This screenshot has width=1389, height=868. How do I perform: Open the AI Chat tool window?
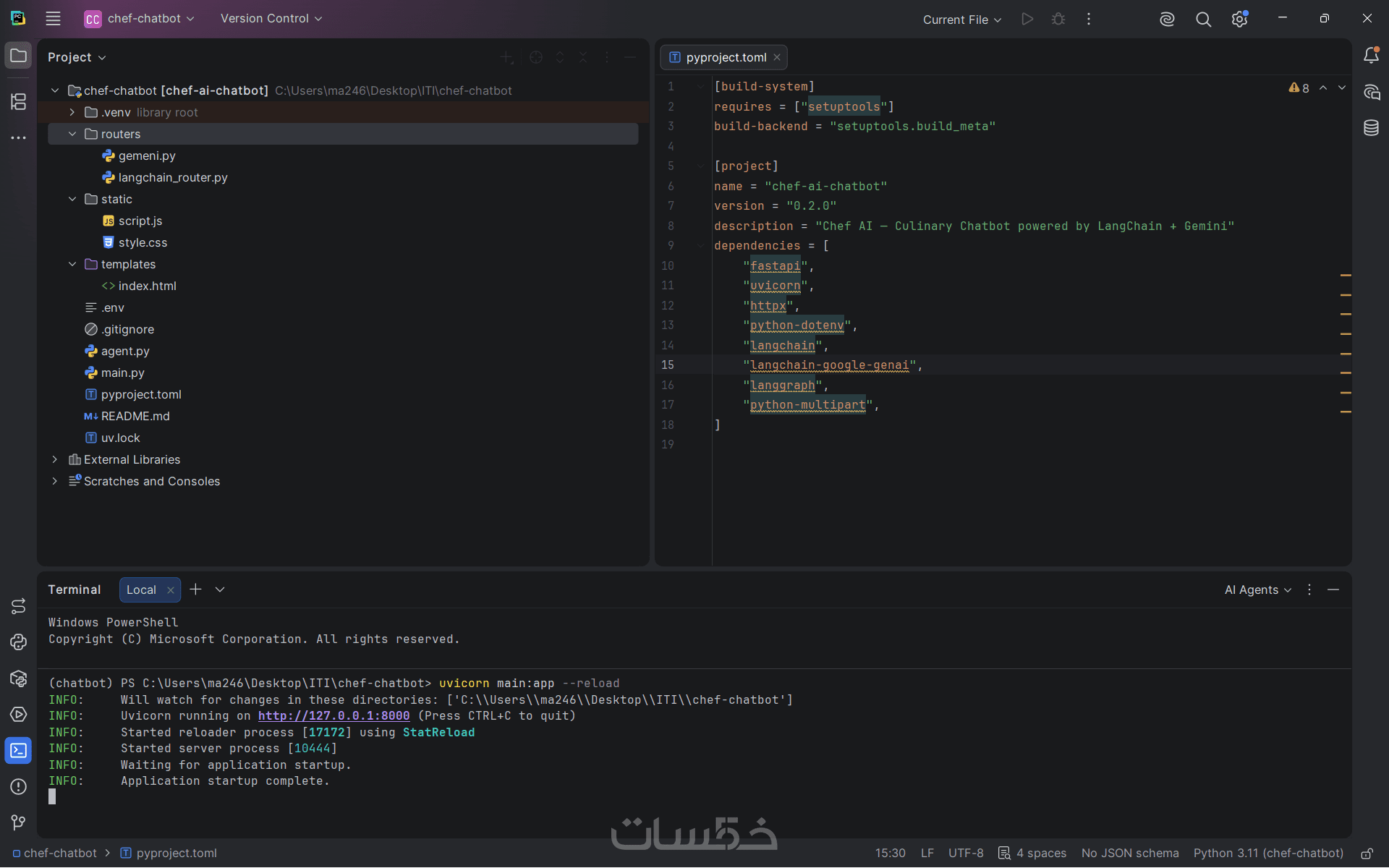(x=1371, y=92)
